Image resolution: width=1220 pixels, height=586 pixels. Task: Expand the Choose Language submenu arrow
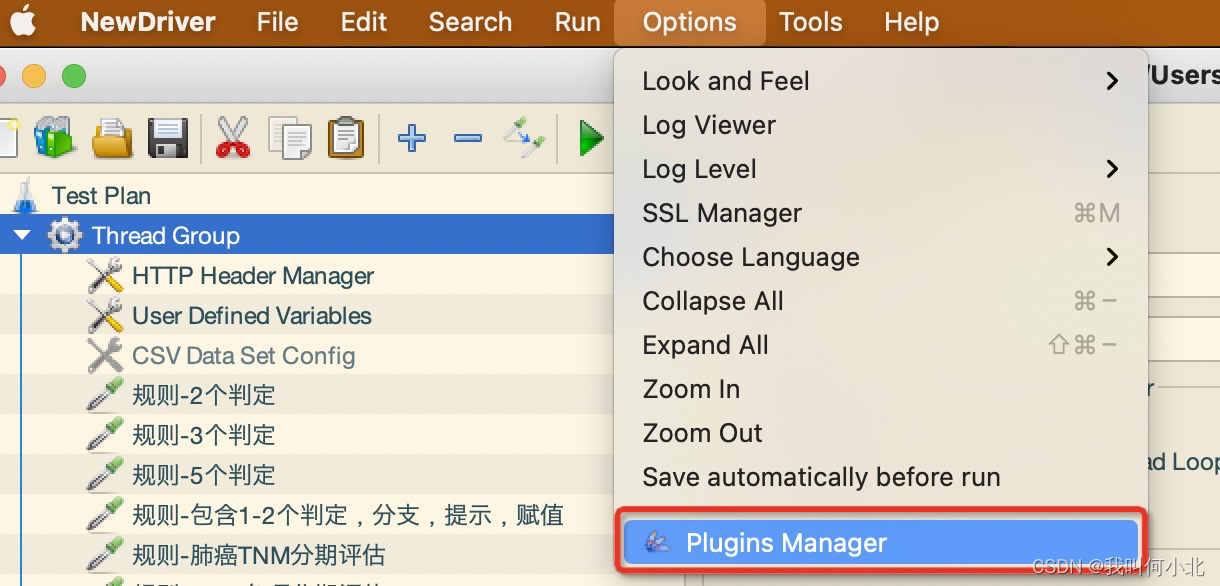click(1112, 257)
